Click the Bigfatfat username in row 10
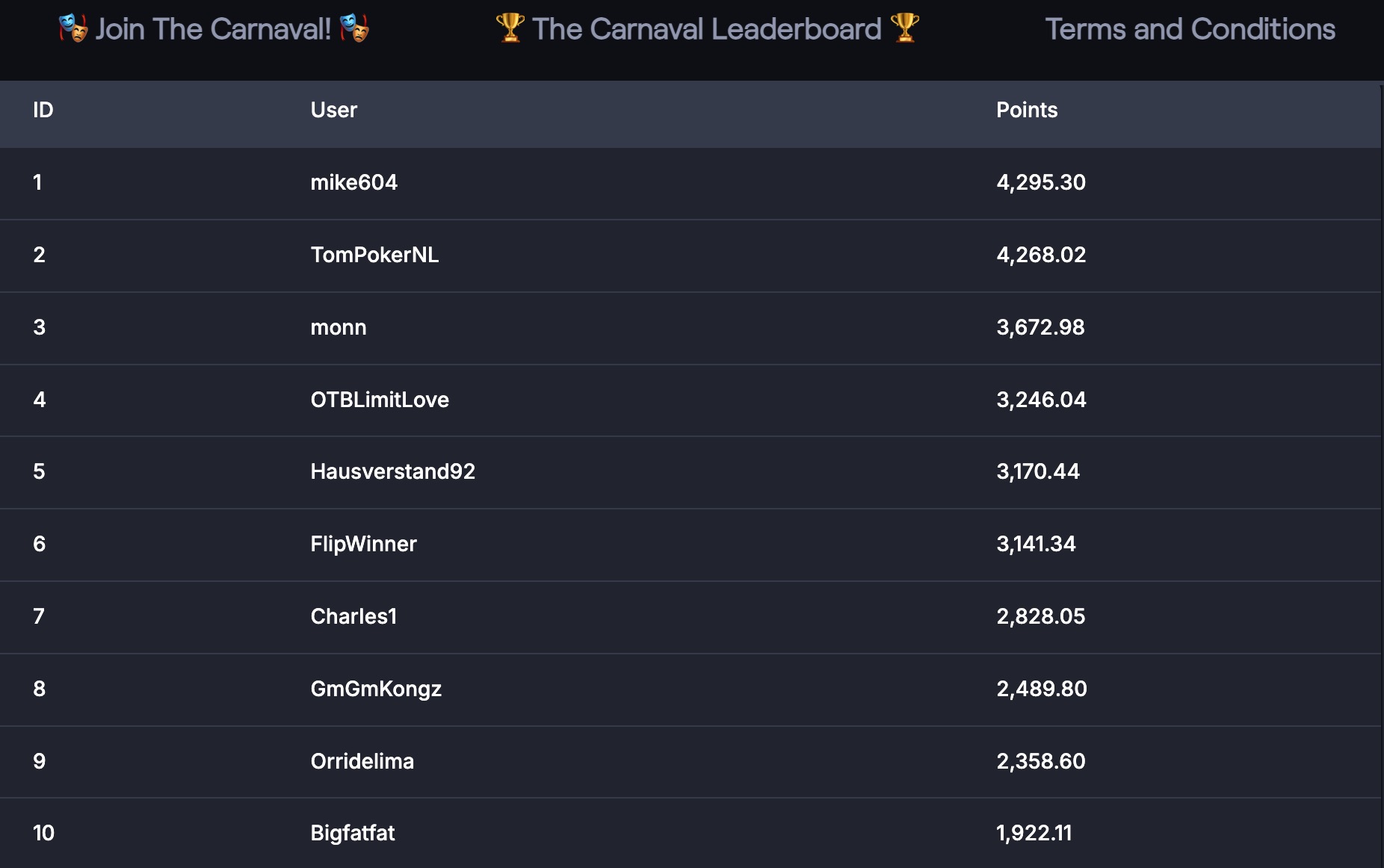This screenshot has width=1384, height=868. [x=352, y=833]
